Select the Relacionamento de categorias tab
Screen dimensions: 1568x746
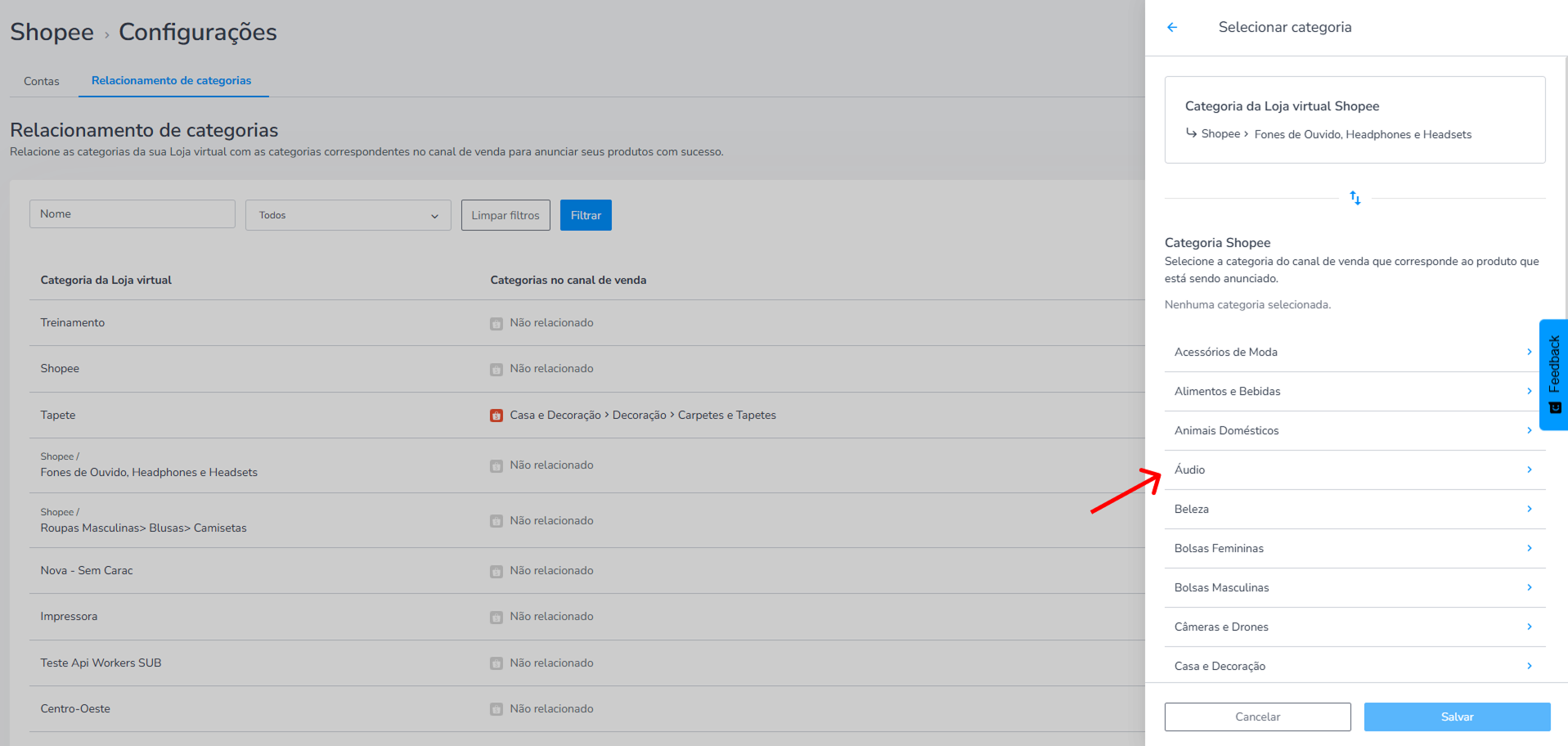pos(172,80)
